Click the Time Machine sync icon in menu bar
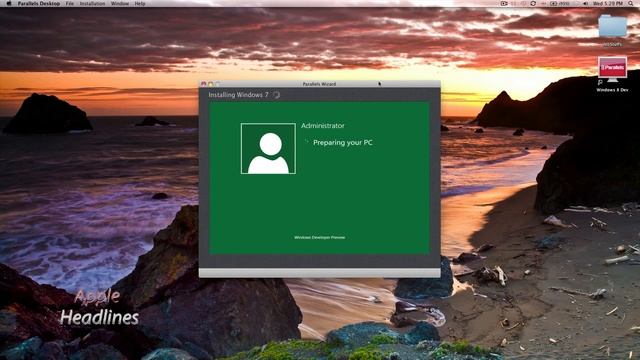 click(533, 3)
